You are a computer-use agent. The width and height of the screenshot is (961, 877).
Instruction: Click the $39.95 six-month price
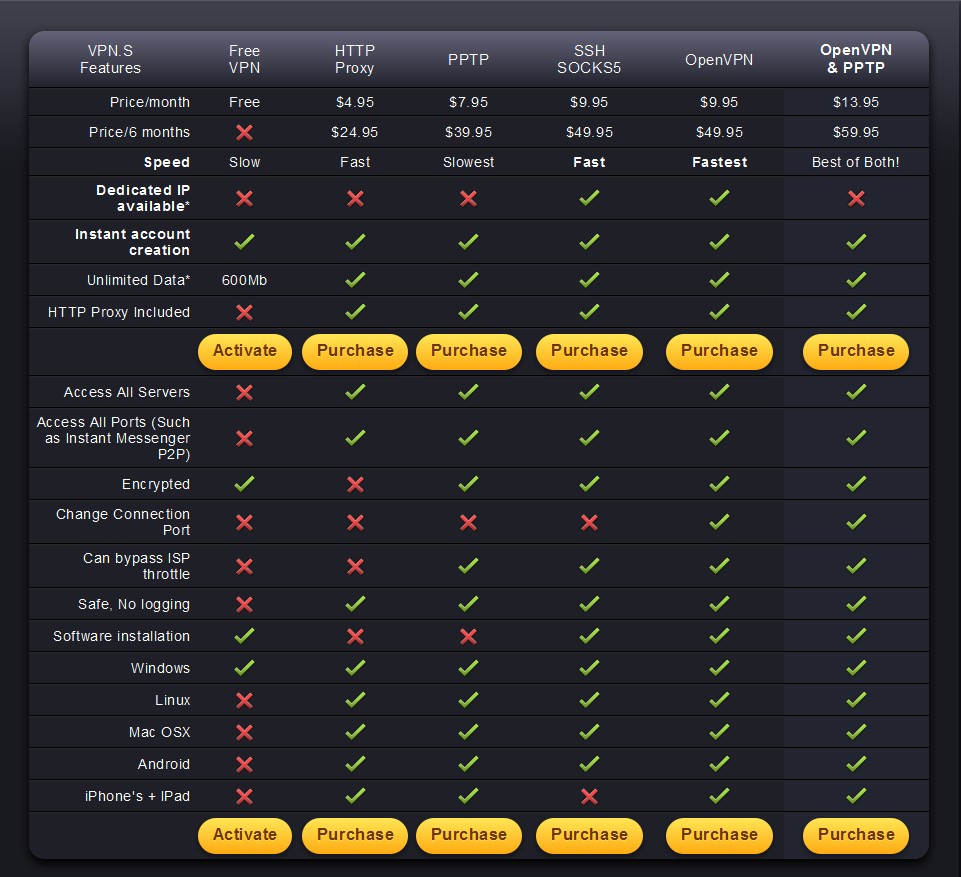pos(468,132)
